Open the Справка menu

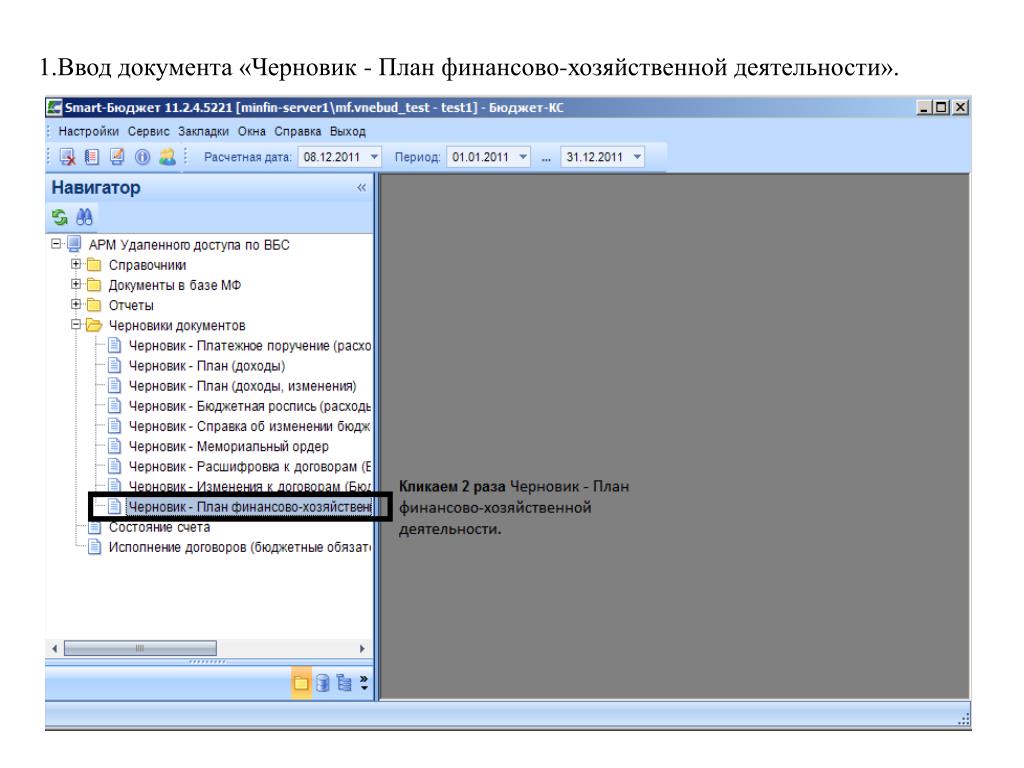coord(297,131)
